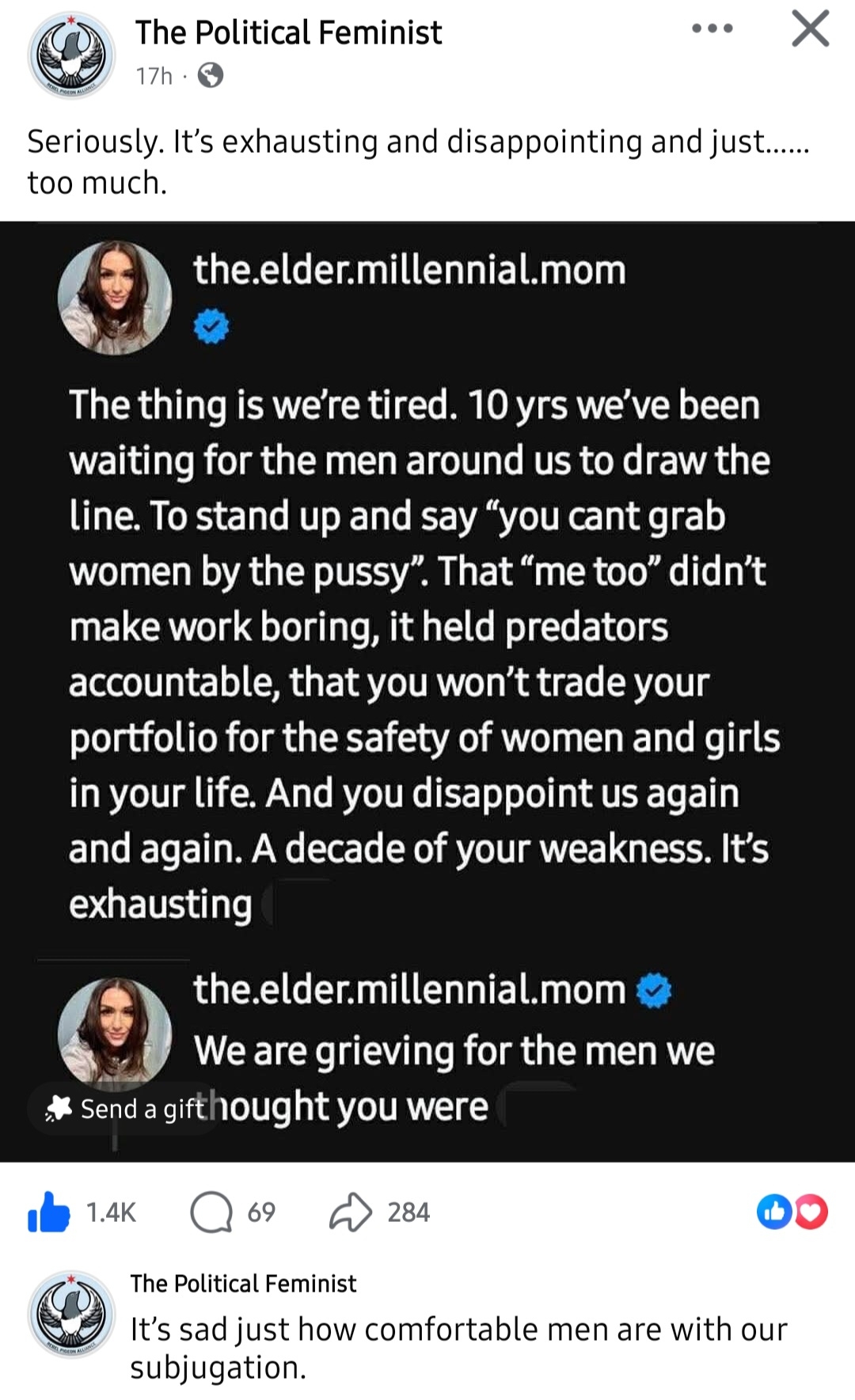
Task: Close the post view with X
Action: [x=810, y=29]
